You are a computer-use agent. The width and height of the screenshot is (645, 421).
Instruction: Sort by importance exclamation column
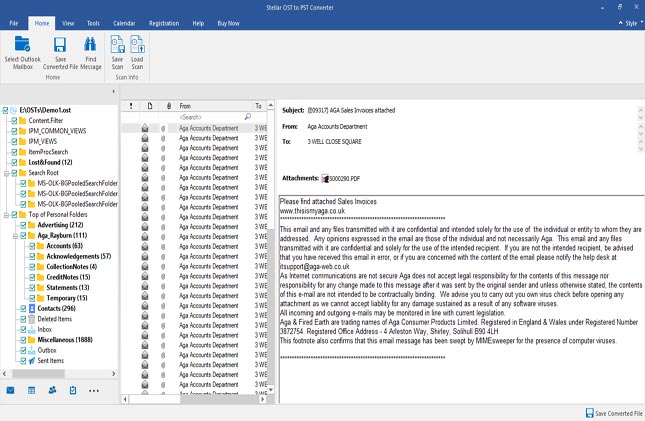[131, 106]
